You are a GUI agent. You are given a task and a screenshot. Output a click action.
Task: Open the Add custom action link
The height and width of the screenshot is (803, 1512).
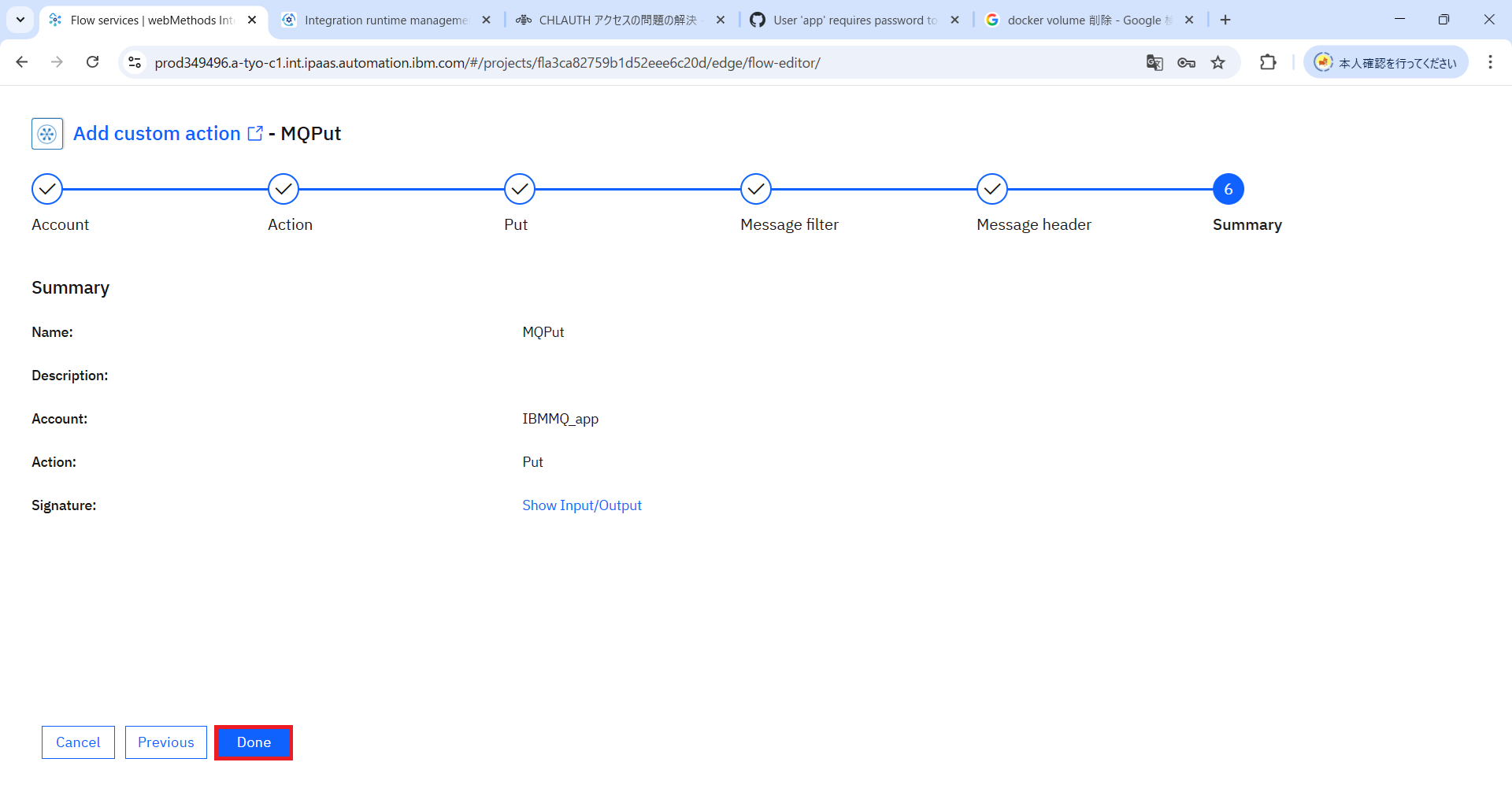[x=168, y=134]
